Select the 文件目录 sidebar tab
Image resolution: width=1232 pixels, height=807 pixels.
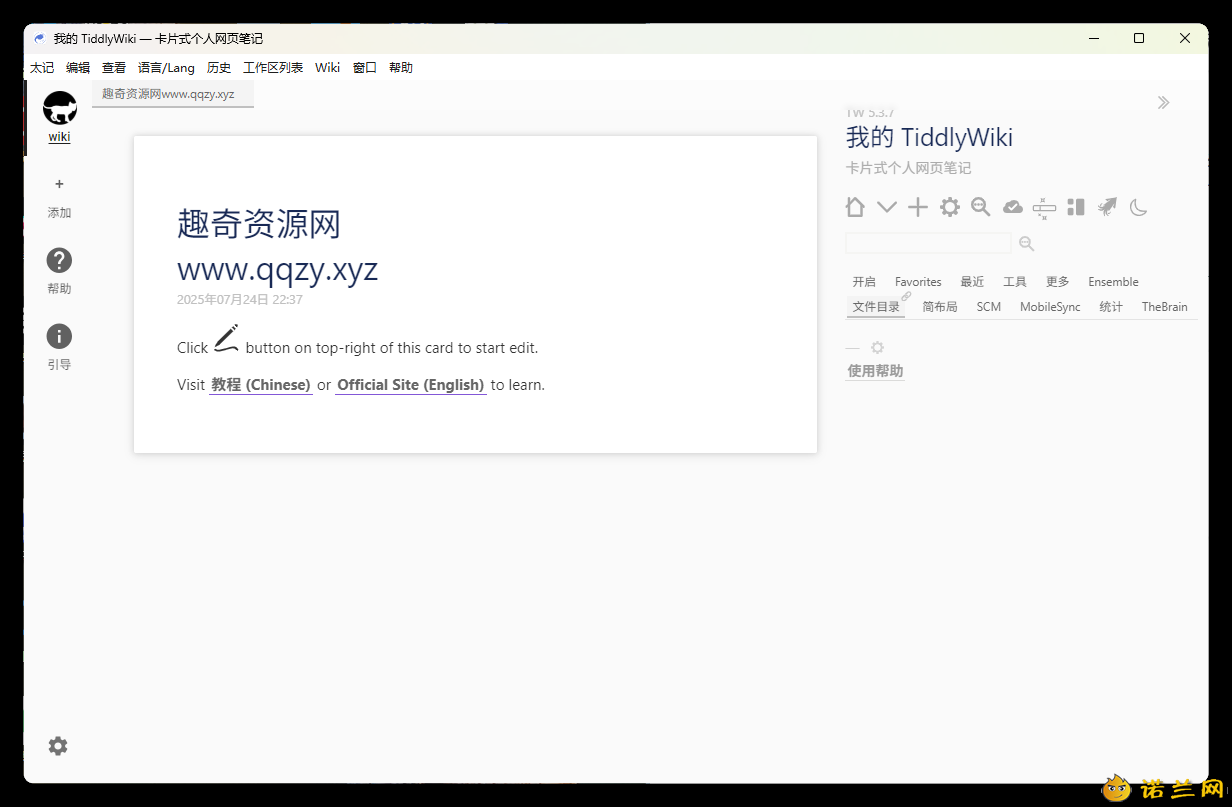(x=876, y=307)
